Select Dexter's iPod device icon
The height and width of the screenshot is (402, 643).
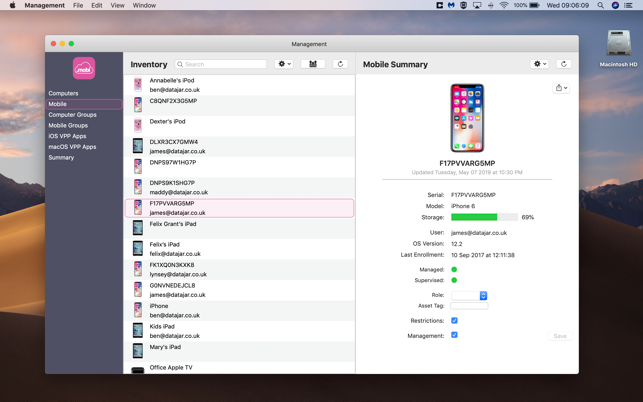138,126
